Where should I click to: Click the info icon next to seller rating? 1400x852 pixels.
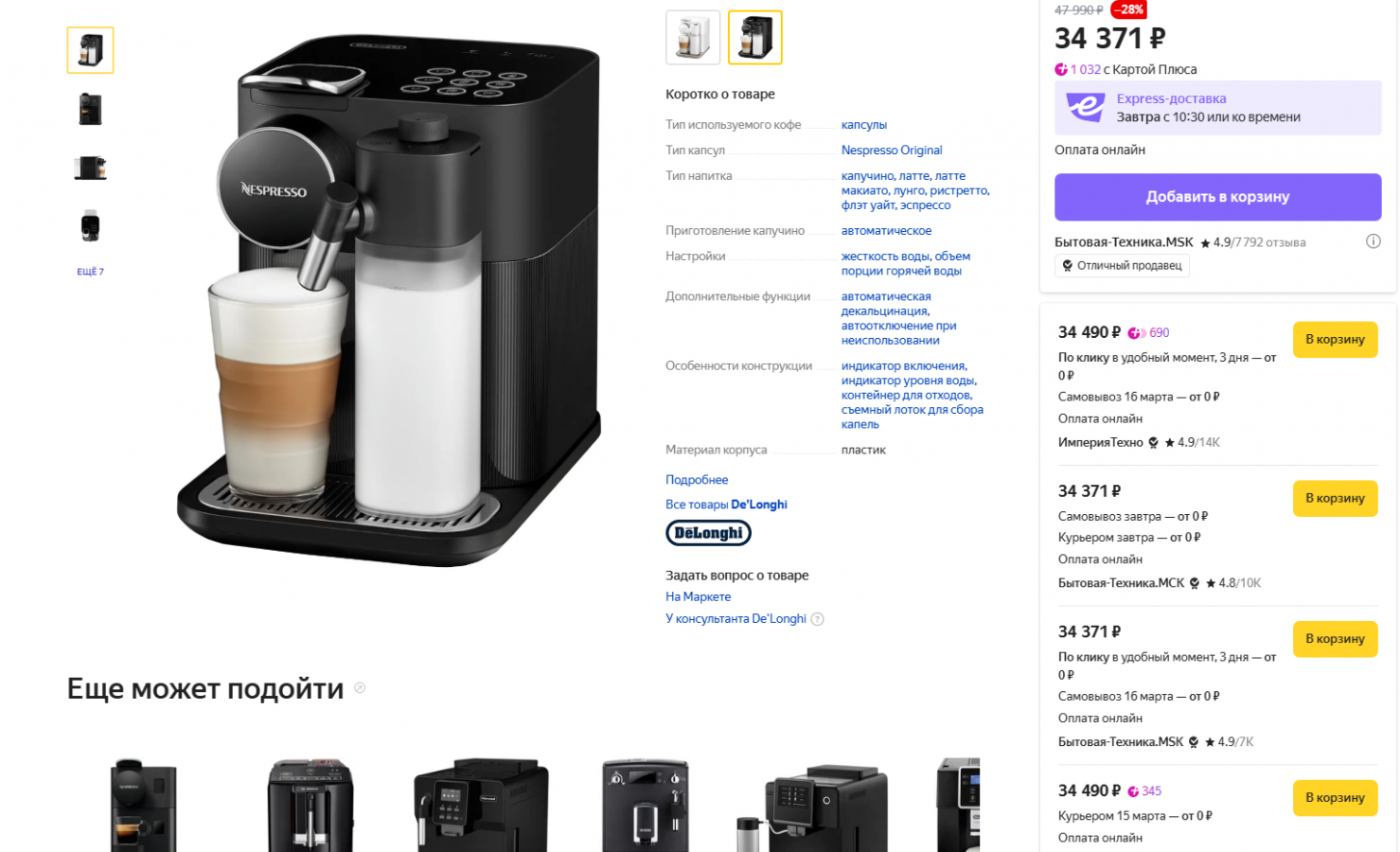(x=1373, y=241)
